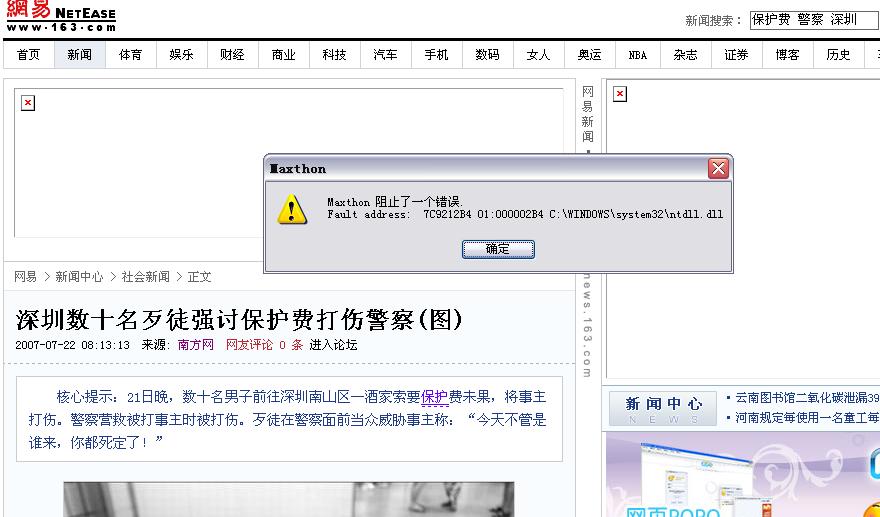Open the 女人 navigation tab
Viewport: 880px width, 517px height.
click(x=538, y=55)
